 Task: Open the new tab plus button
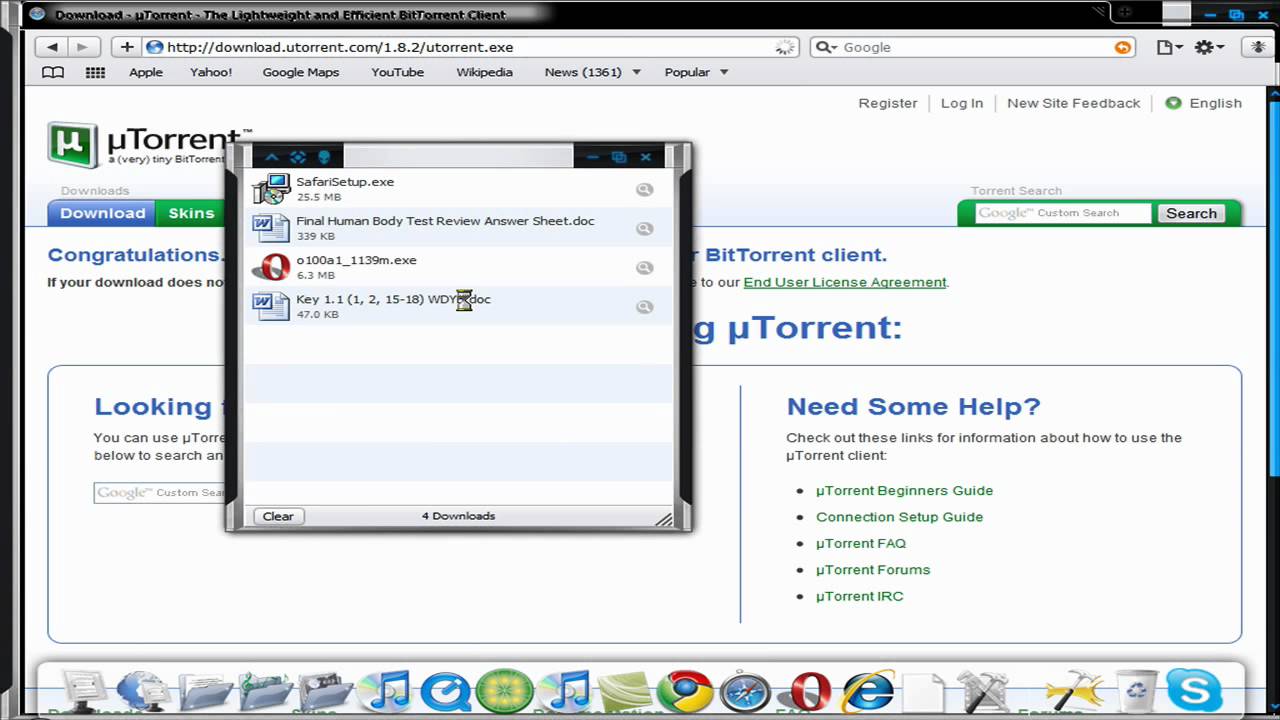[1124, 13]
